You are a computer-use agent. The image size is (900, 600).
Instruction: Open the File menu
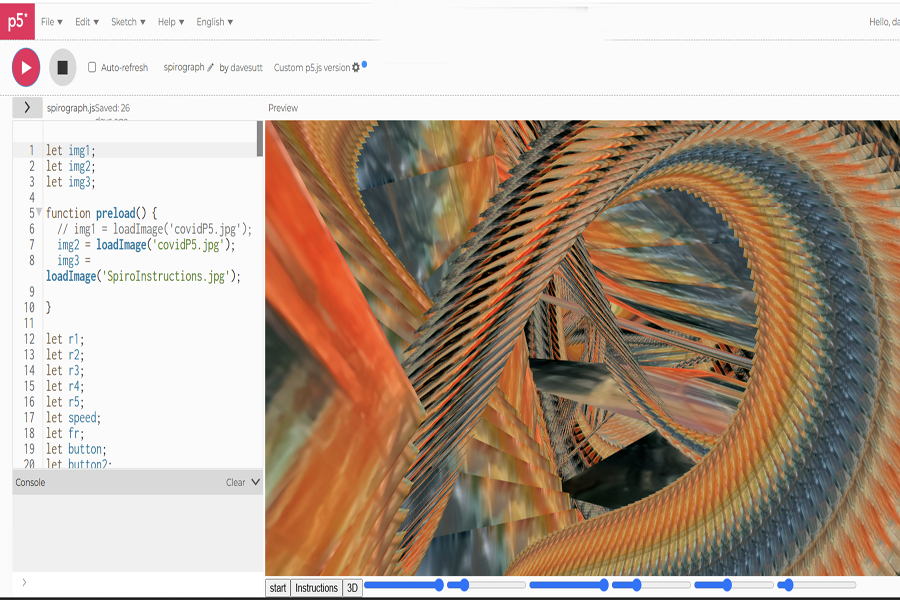(52, 21)
